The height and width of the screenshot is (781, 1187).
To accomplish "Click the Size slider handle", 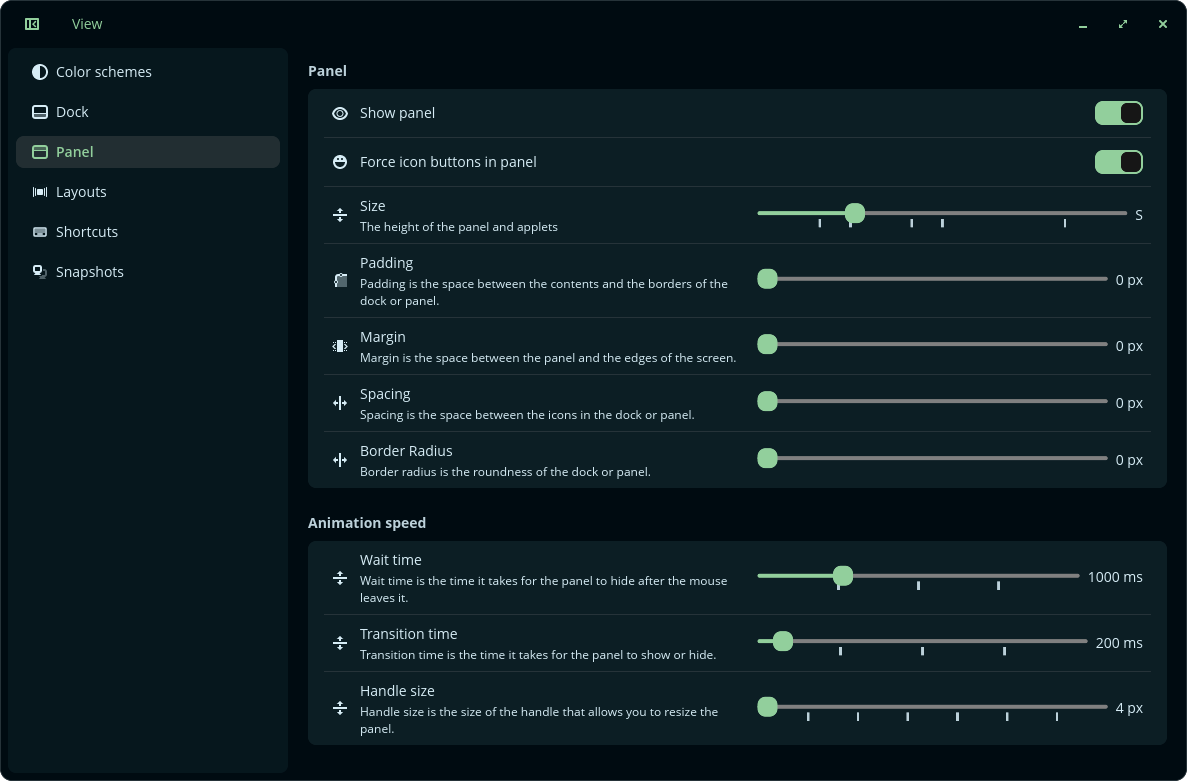I will 855,213.
